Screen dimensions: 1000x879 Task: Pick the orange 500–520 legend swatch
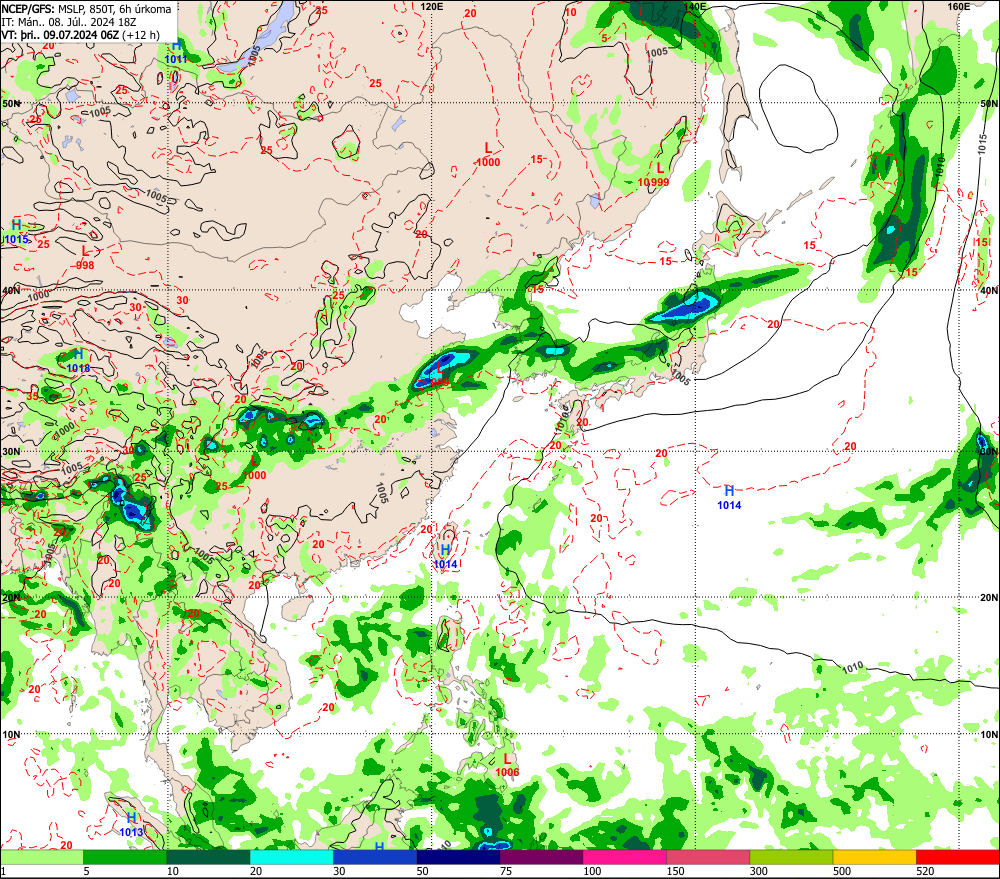[874, 857]
